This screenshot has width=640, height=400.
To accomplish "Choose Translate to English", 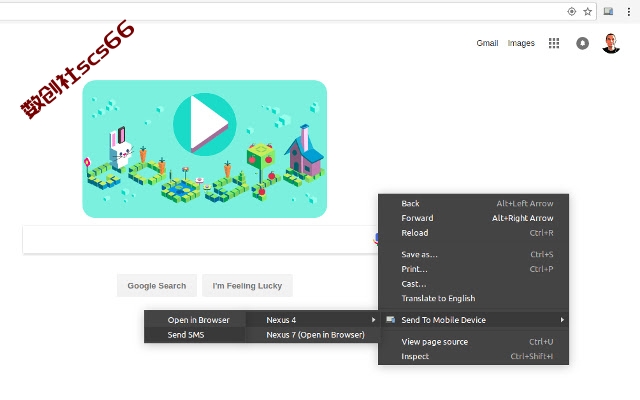I will [473, 298].
